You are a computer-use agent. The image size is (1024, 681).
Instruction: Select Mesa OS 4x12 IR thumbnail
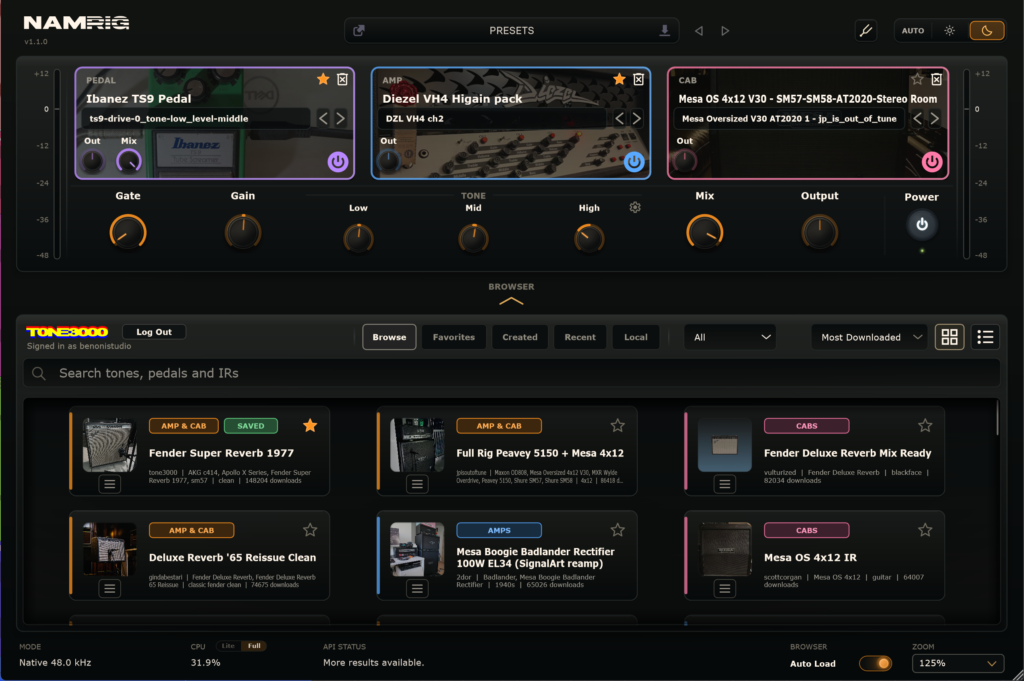[725, 549]
